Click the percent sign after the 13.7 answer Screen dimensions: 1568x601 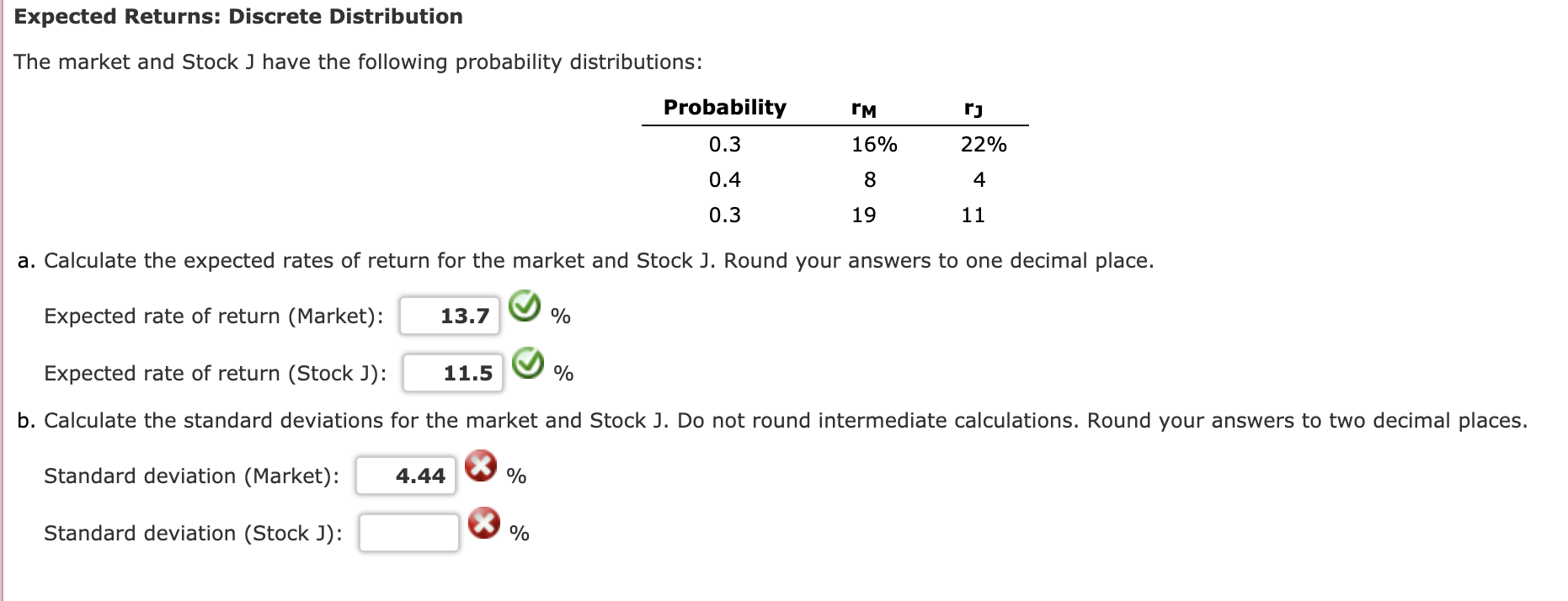560,317
